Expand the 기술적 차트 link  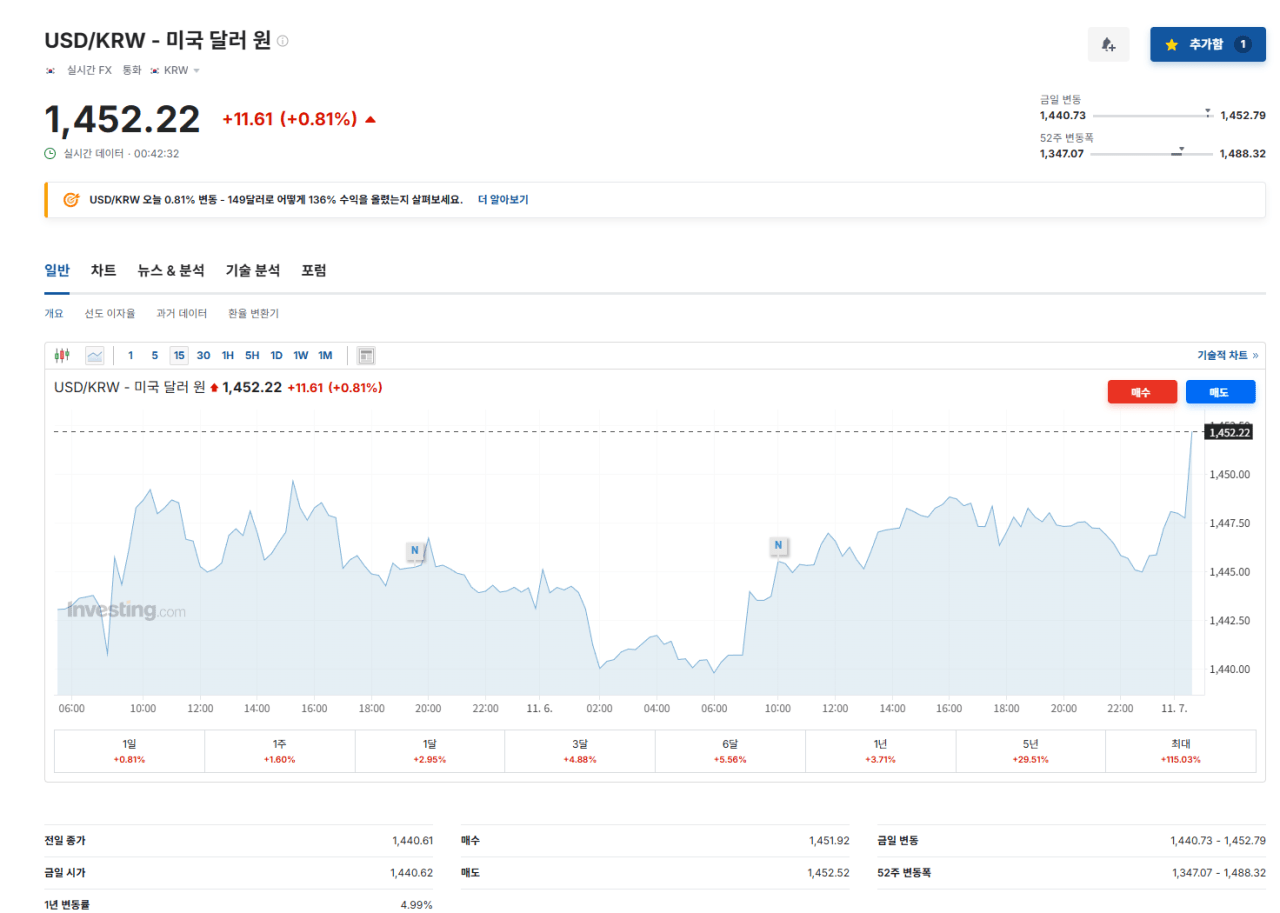1227,355
